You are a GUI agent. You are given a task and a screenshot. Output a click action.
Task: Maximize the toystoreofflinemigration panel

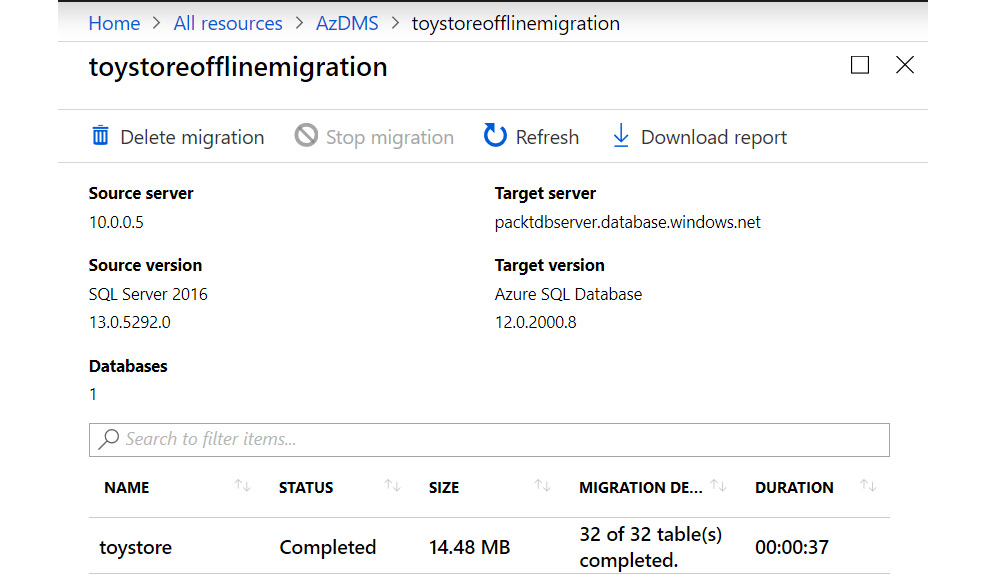tap(860, 66)
